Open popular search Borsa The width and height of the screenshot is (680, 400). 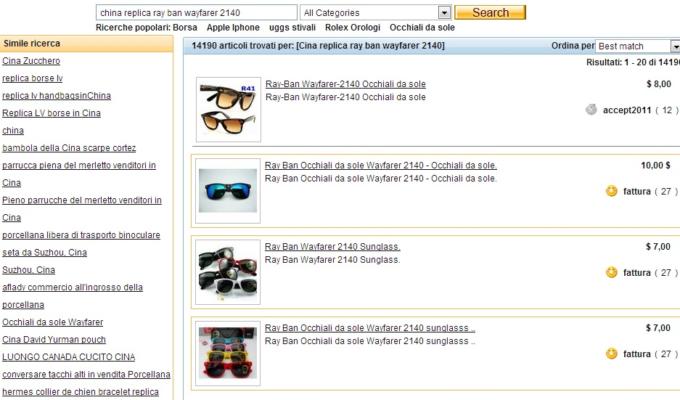pyautogui.click(x=185, y=27)
